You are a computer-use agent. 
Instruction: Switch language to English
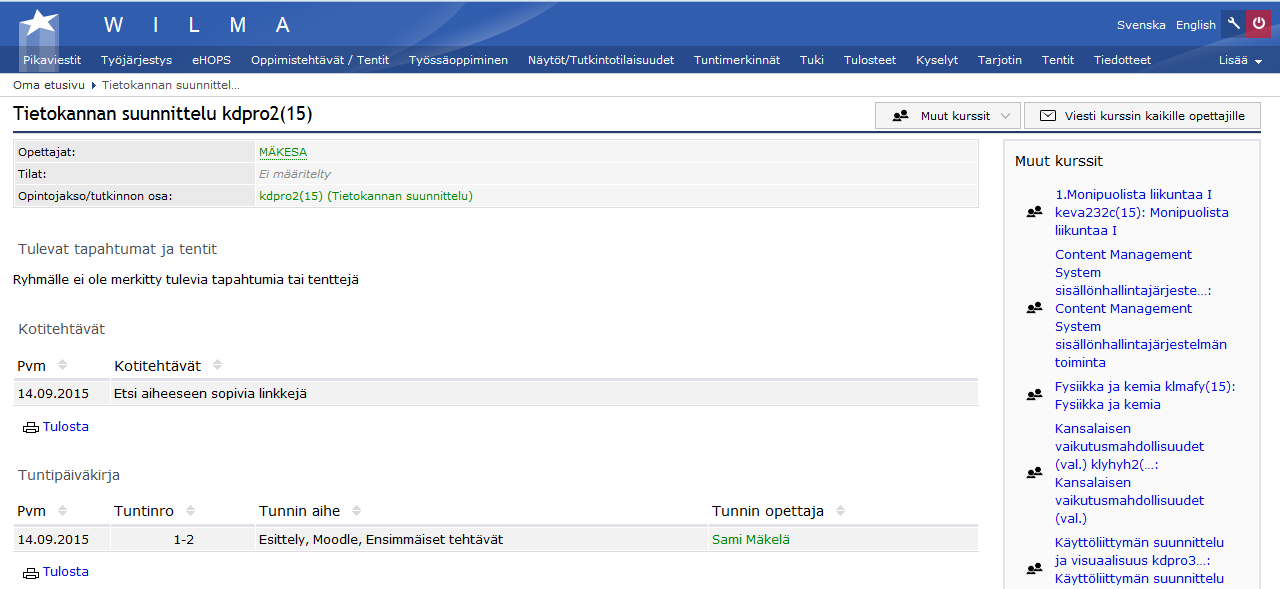(1196, 25)
